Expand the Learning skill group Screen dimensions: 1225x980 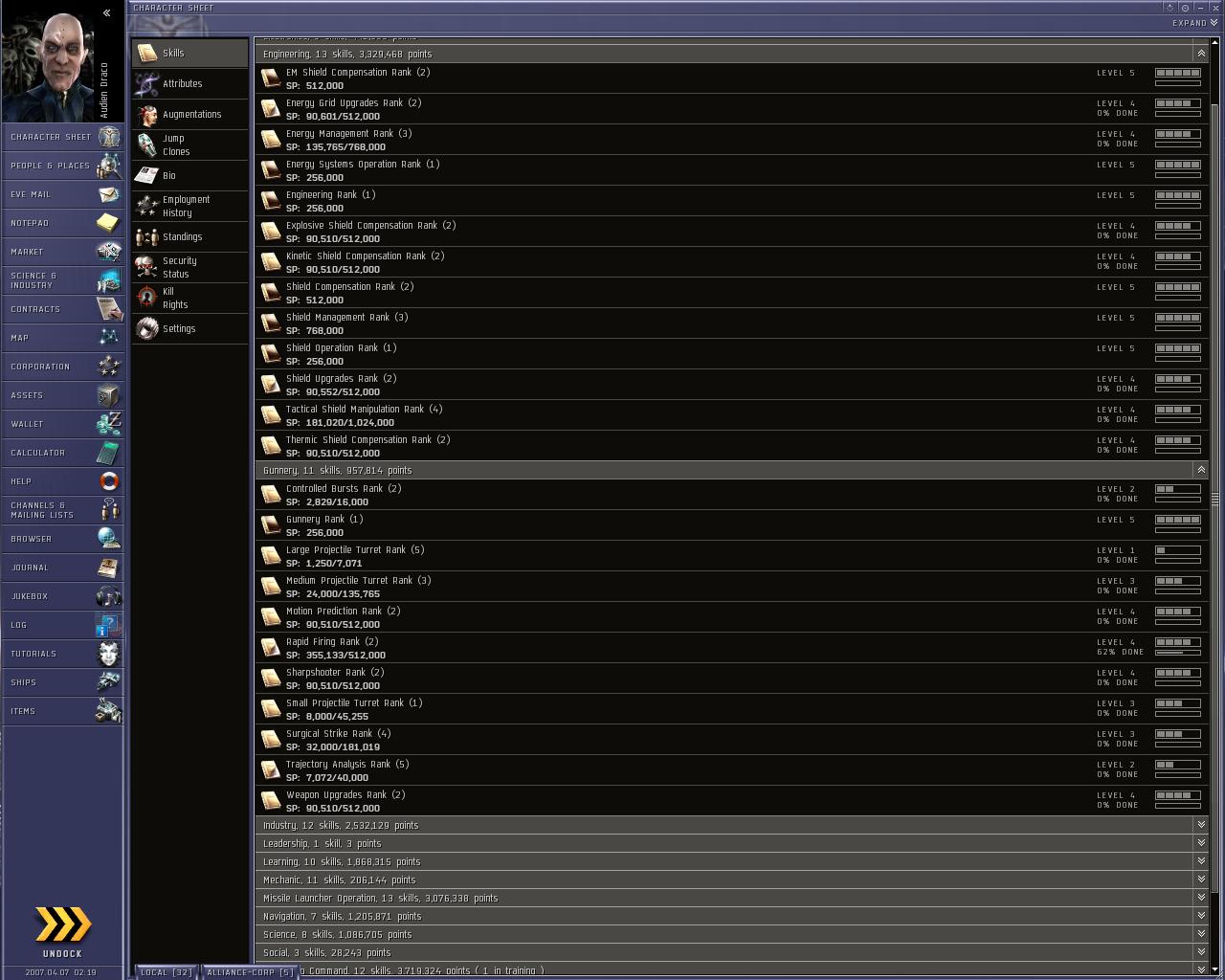click(1201, 861)
